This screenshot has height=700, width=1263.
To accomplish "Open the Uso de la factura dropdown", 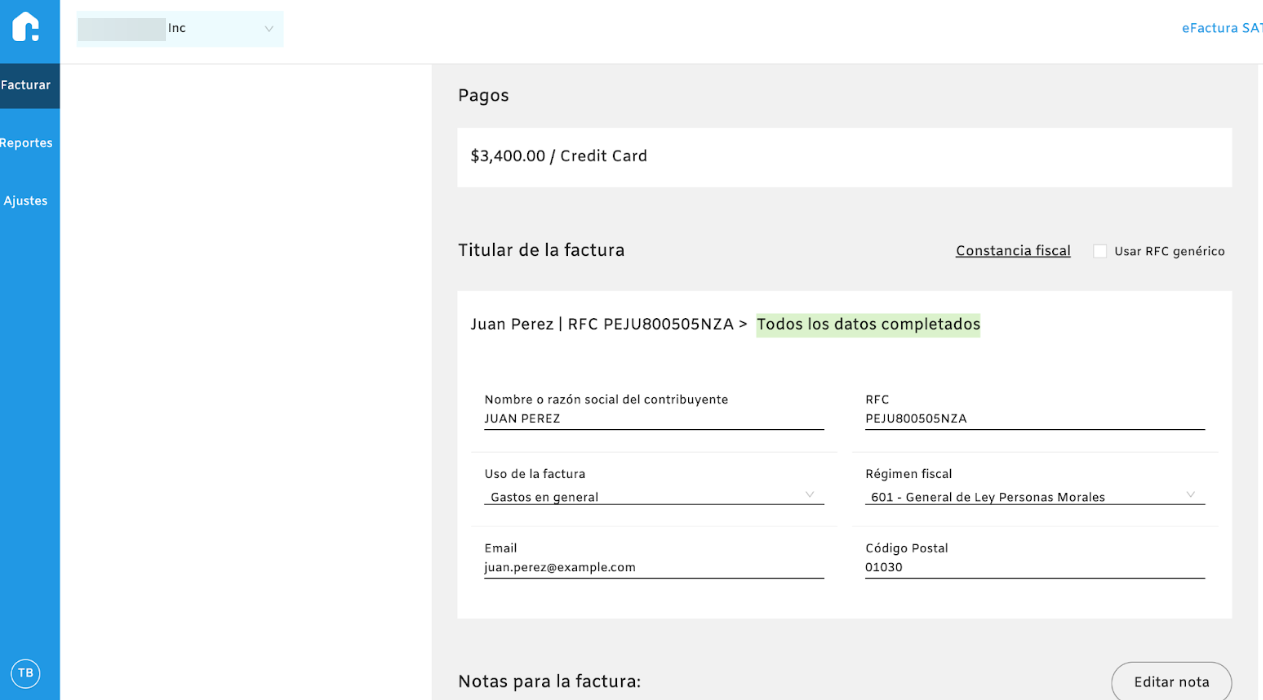I will pos(654,496).
